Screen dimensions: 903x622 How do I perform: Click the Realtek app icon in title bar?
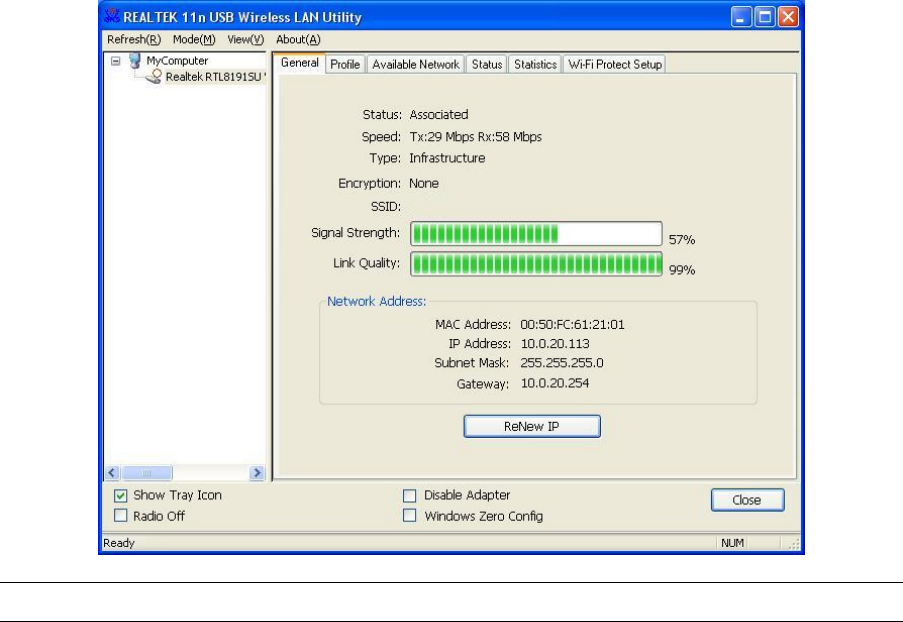point(112,16)
